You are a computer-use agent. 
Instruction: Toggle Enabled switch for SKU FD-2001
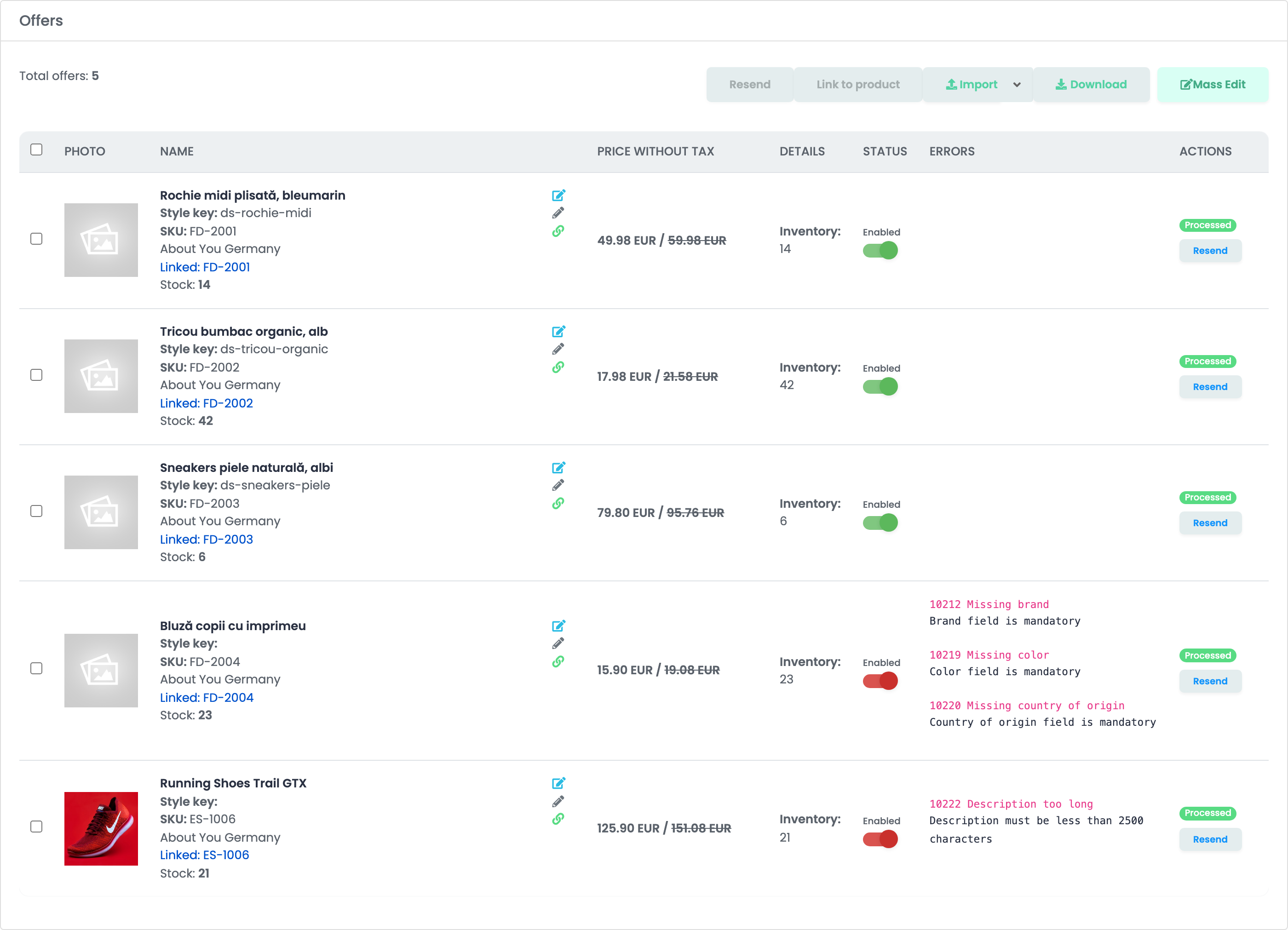coord(880,250)
